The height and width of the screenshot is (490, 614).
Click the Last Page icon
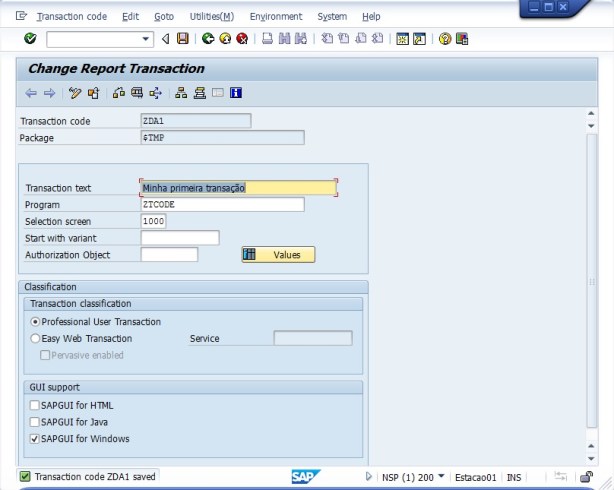tap(377, 38)
